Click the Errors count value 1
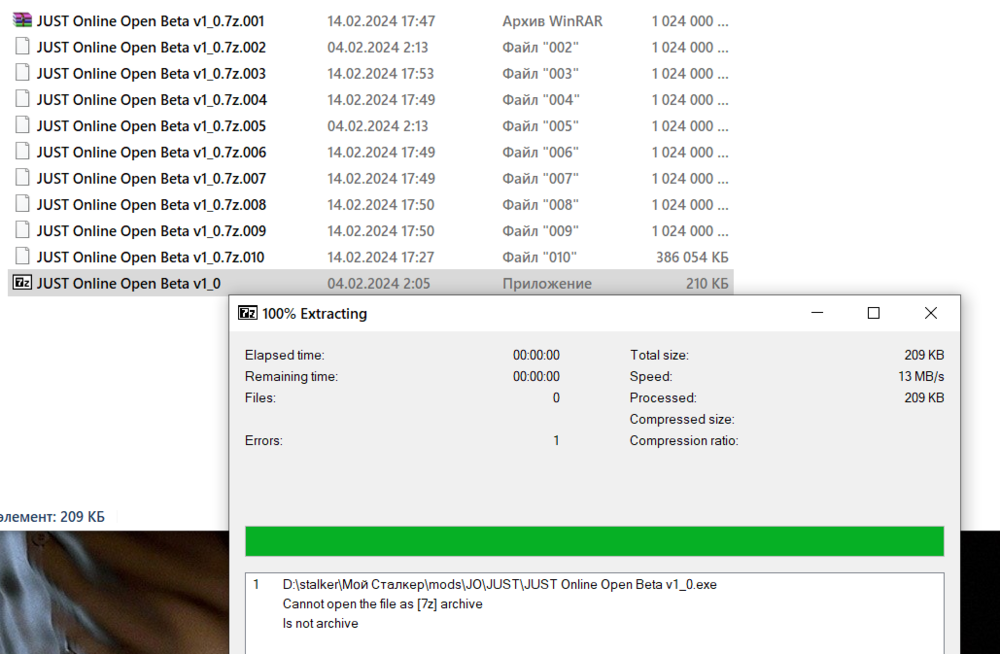The height and width of the screenshot is (654, 1000). point(556,440)
